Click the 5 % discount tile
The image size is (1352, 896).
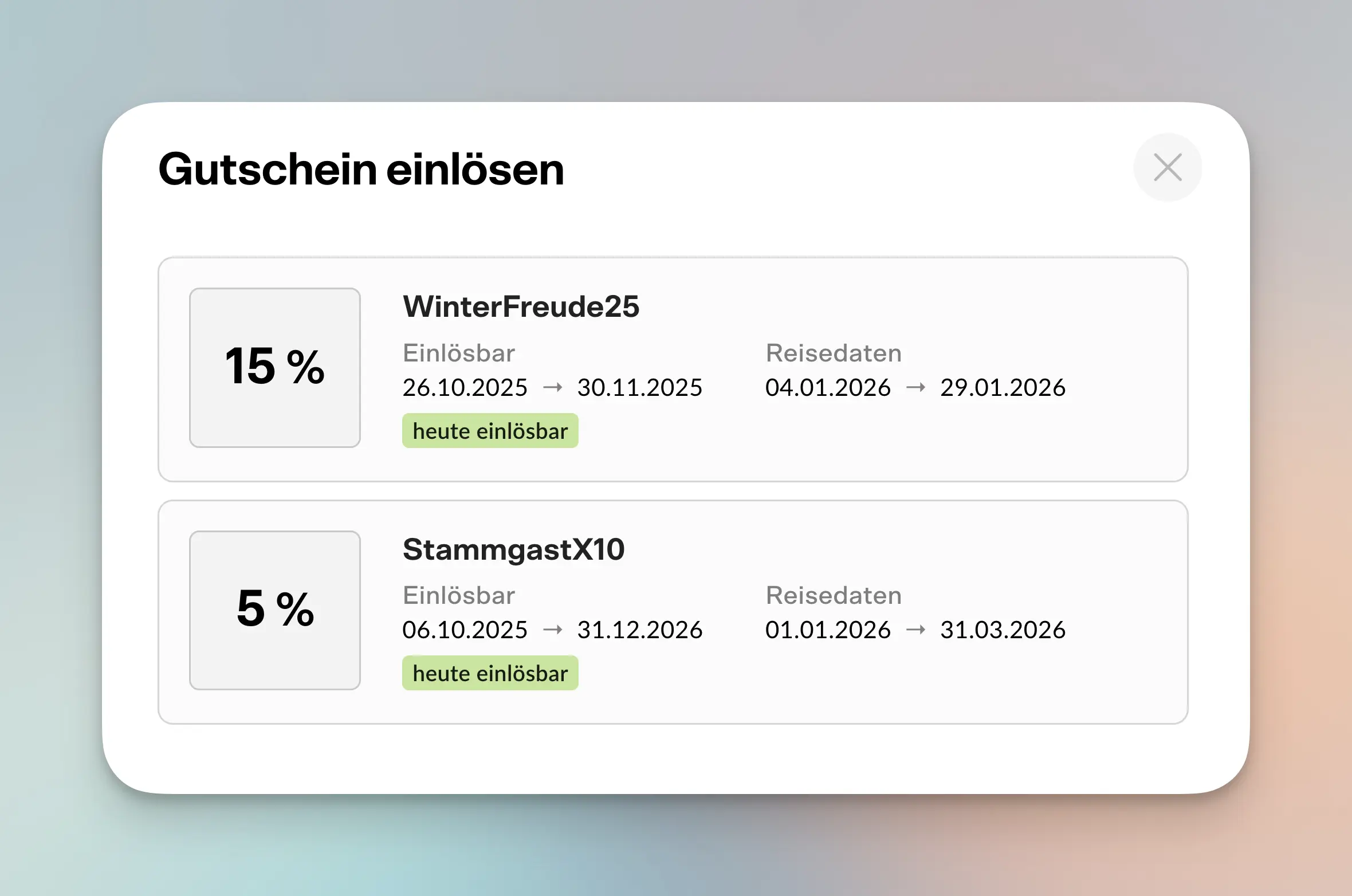coord(275,610)
